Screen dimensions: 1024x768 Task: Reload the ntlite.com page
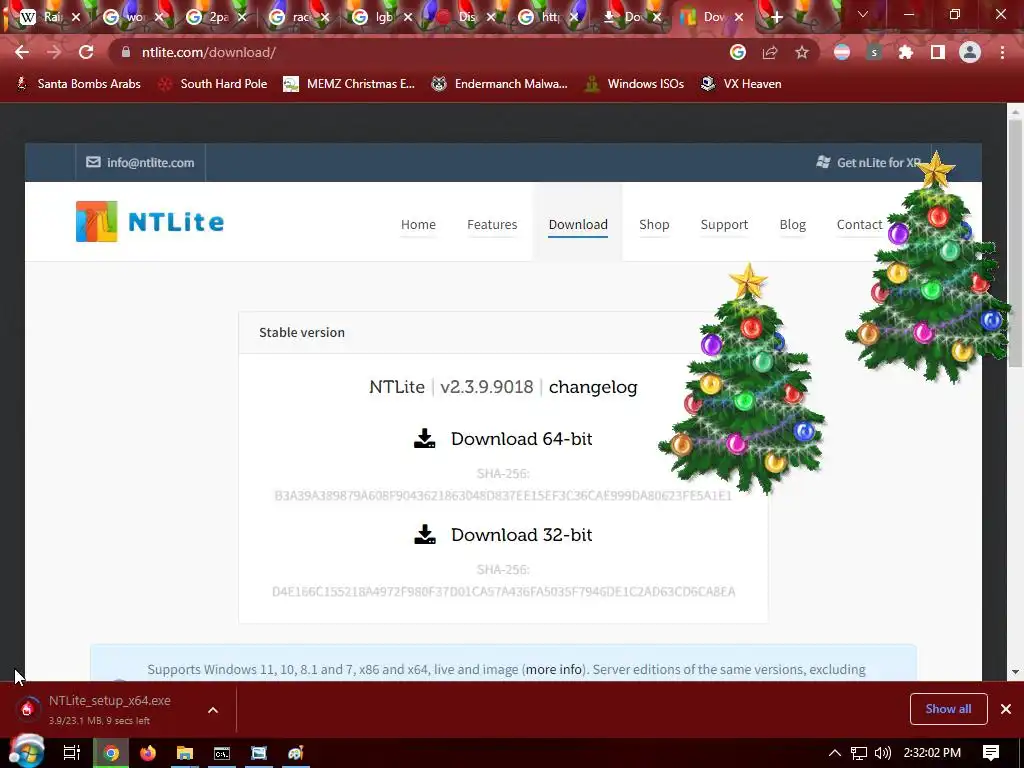(x=86, y=52)
